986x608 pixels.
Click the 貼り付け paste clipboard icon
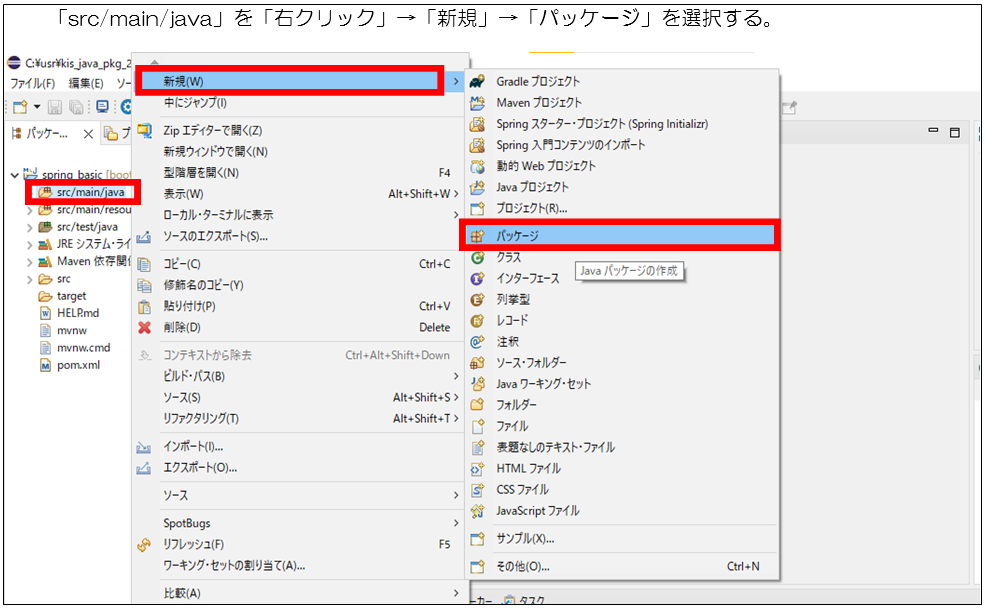[x=144, y=306]
